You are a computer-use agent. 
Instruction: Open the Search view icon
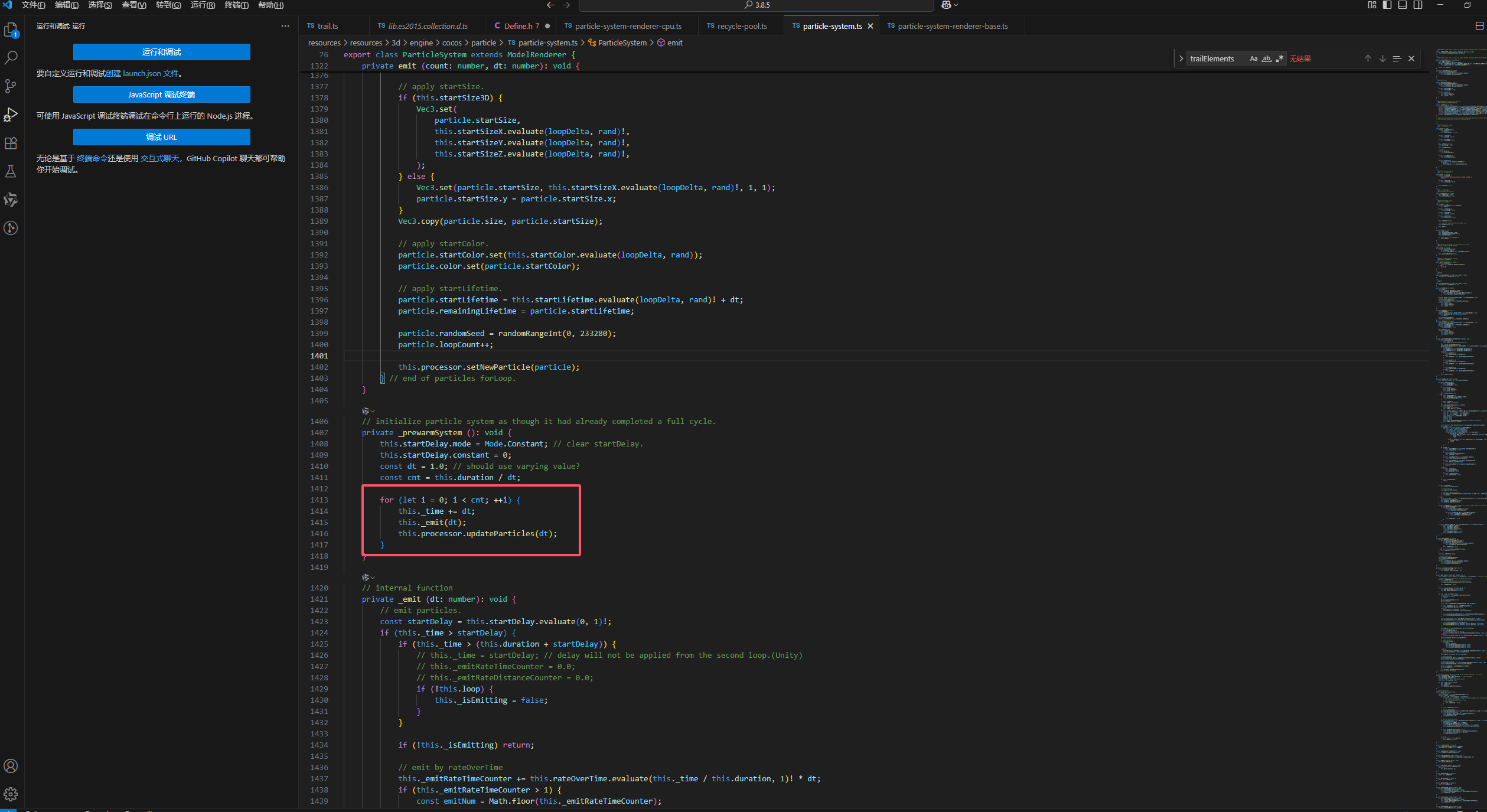11,58
